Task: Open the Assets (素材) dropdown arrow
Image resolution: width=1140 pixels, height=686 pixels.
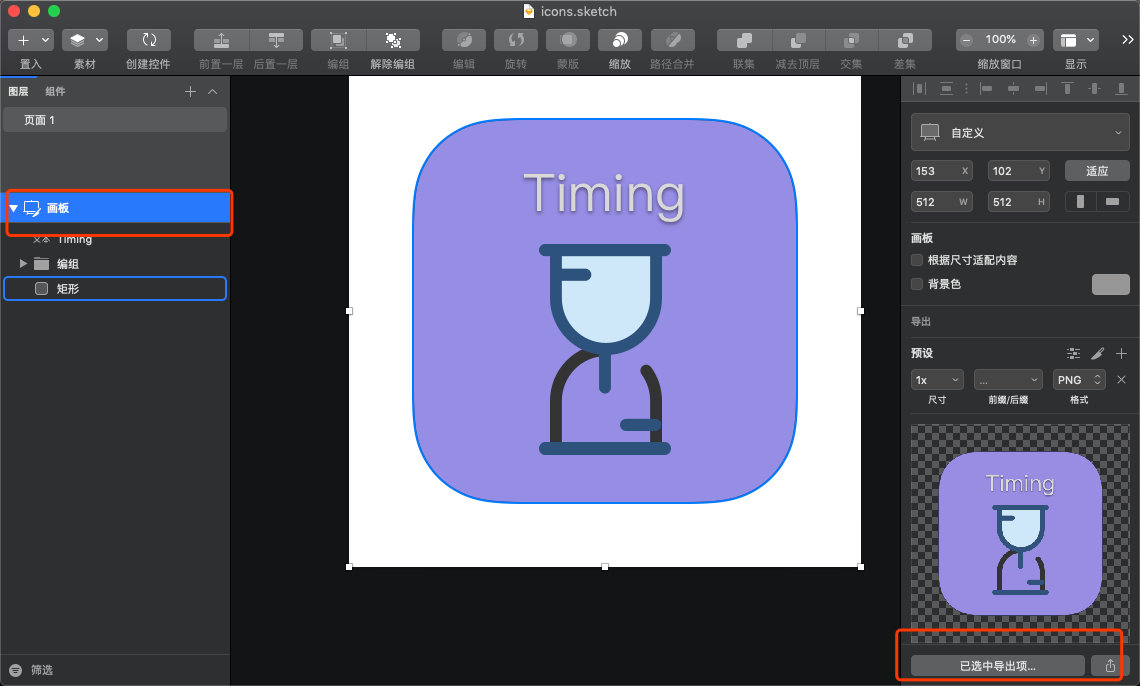Action: [100, 40]
